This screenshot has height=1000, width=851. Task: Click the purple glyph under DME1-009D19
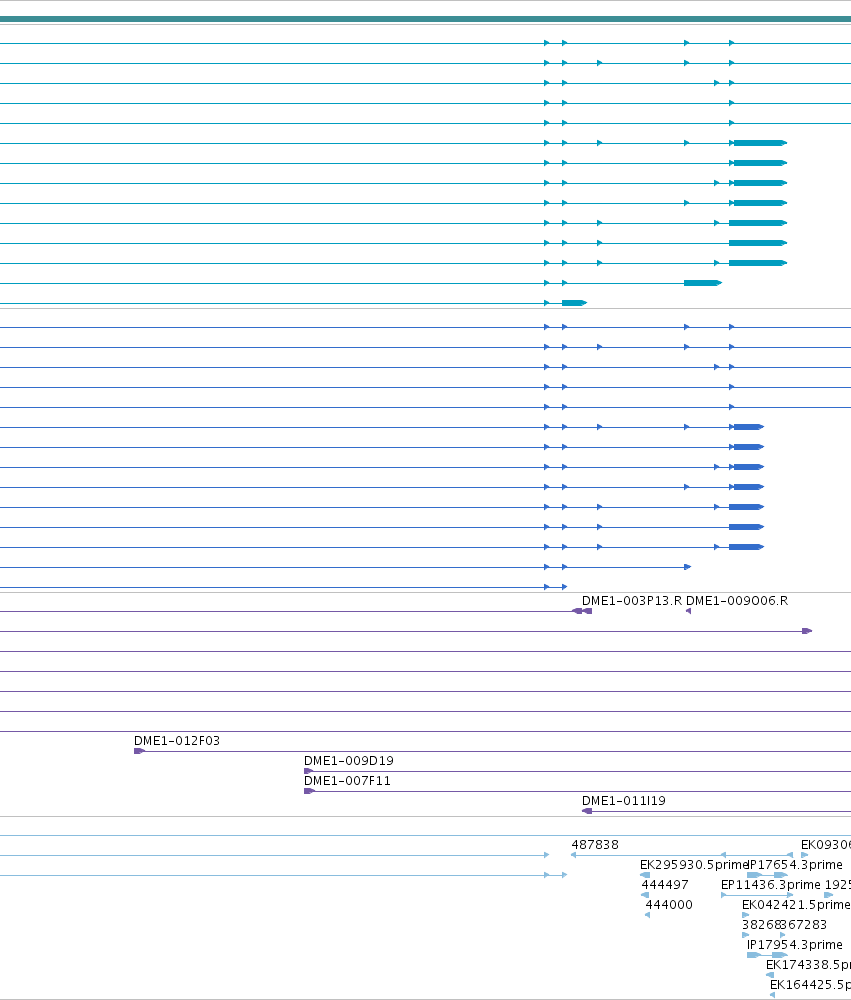309,771
